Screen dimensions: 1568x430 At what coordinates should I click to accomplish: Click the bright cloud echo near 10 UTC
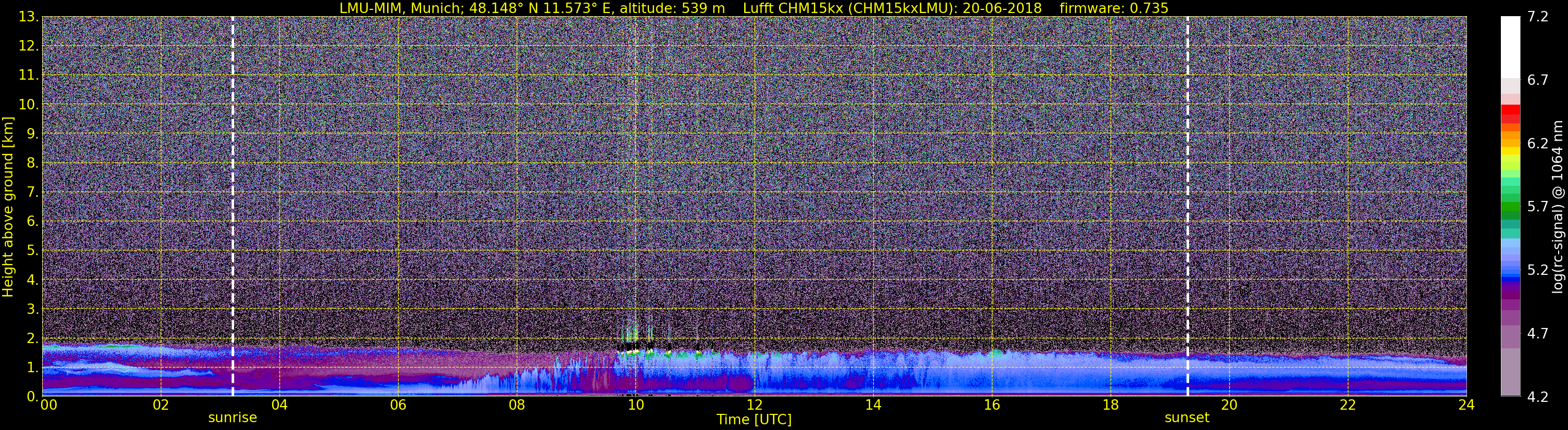click(633, 351)
